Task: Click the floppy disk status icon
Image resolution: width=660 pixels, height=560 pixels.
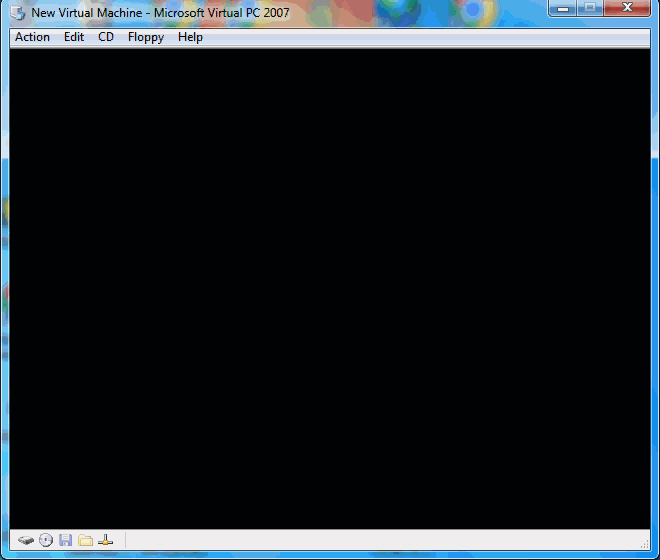Action: (x=65, y=540)
